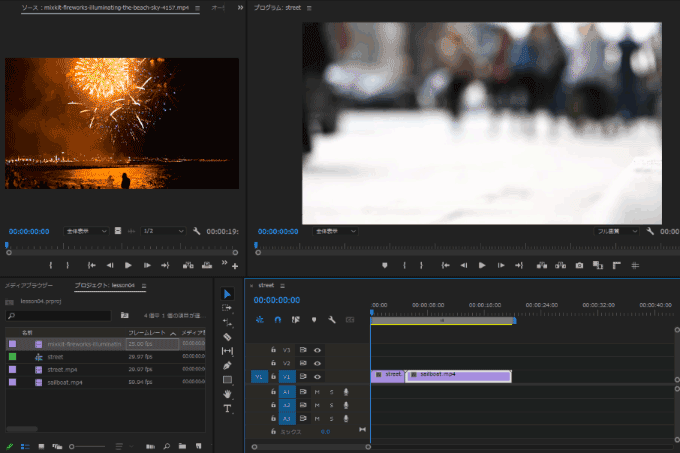Create new bin in Project panel

pos(182,446)
